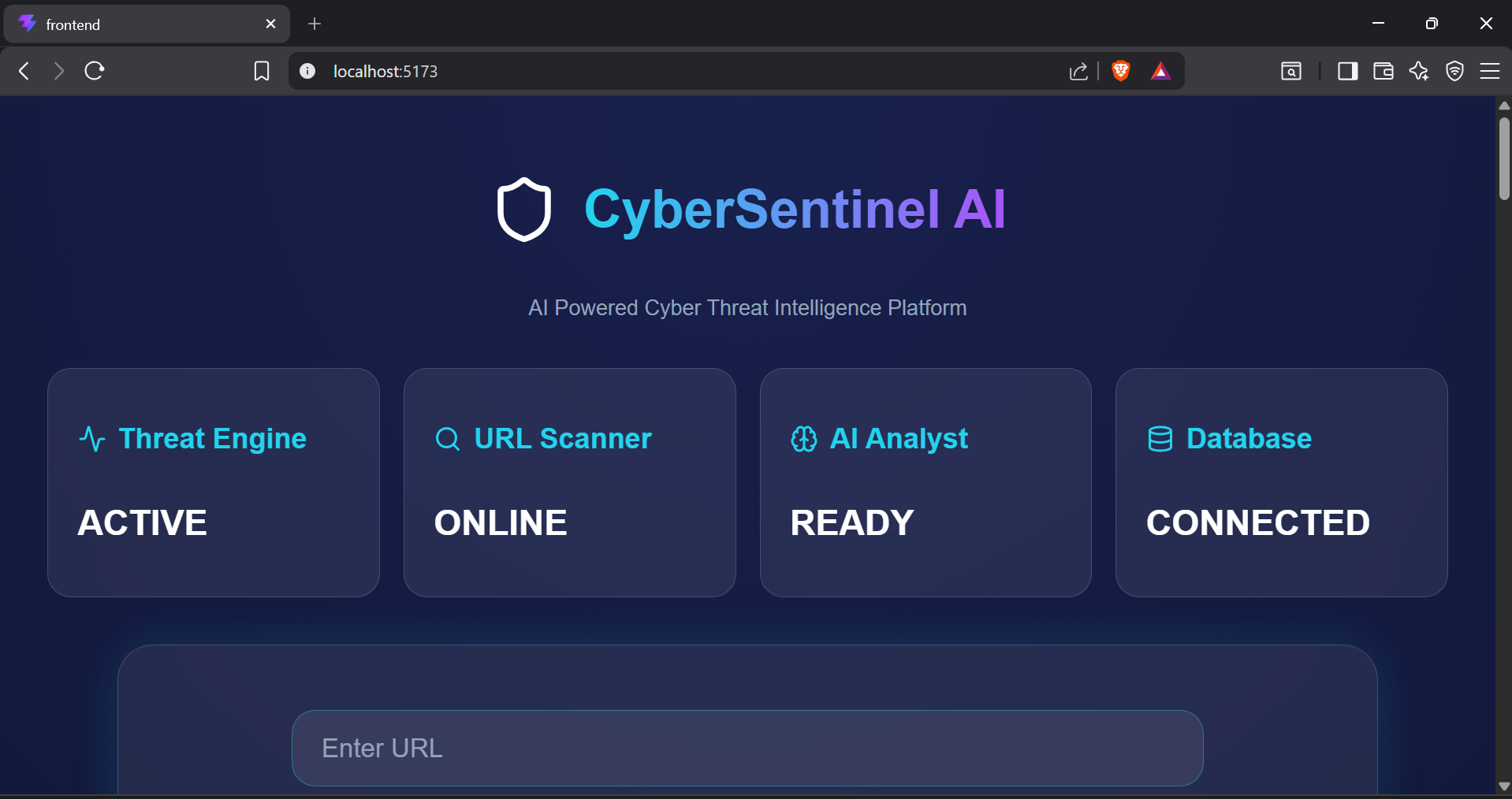Open the share page icon
The width and height of the screenshot is (1512, 799).
1078,72
